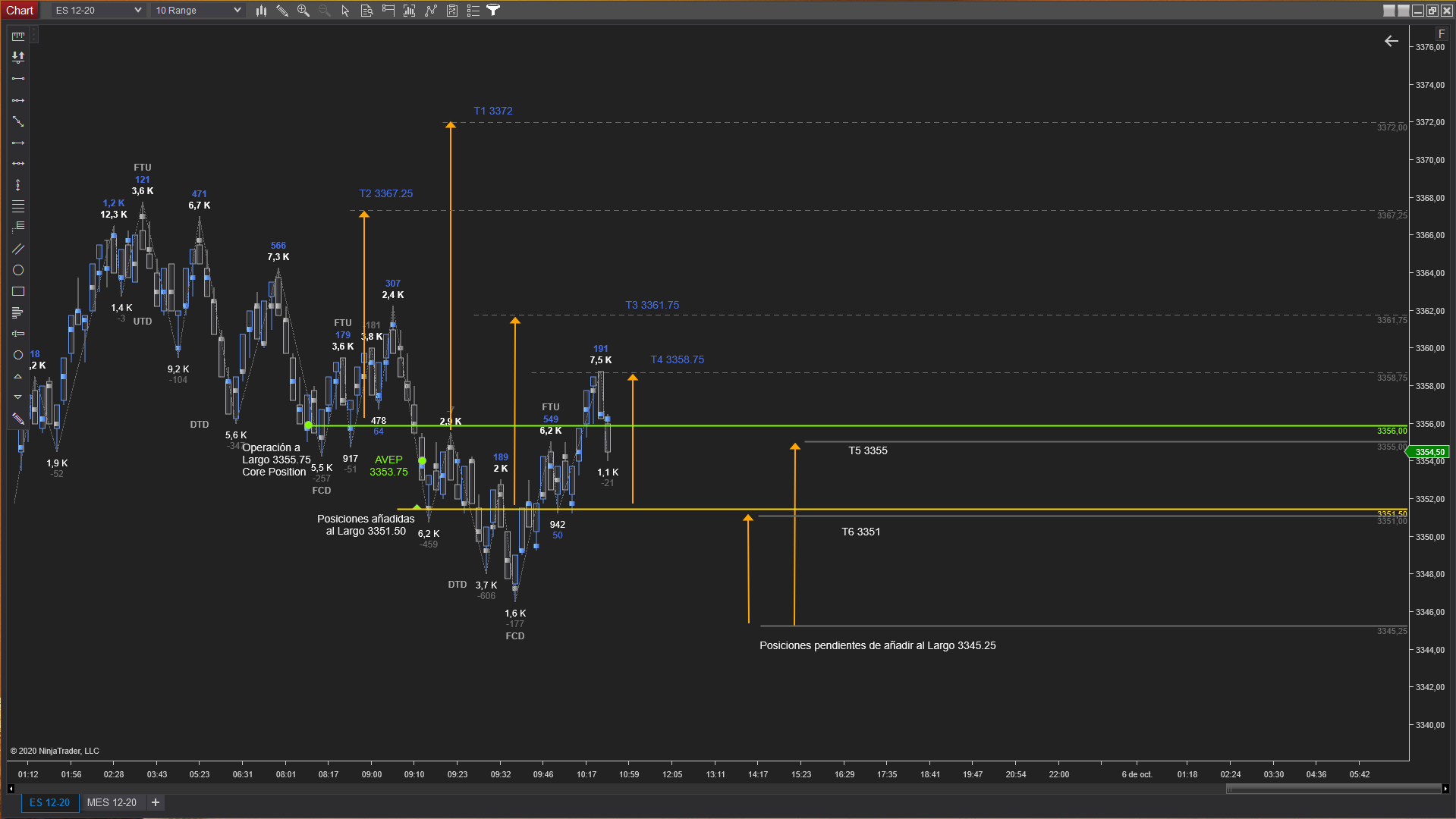This screenshot has height=819, width=1456.
Task: Toggle the cursor pointer mode
Action: coord(345,11)
